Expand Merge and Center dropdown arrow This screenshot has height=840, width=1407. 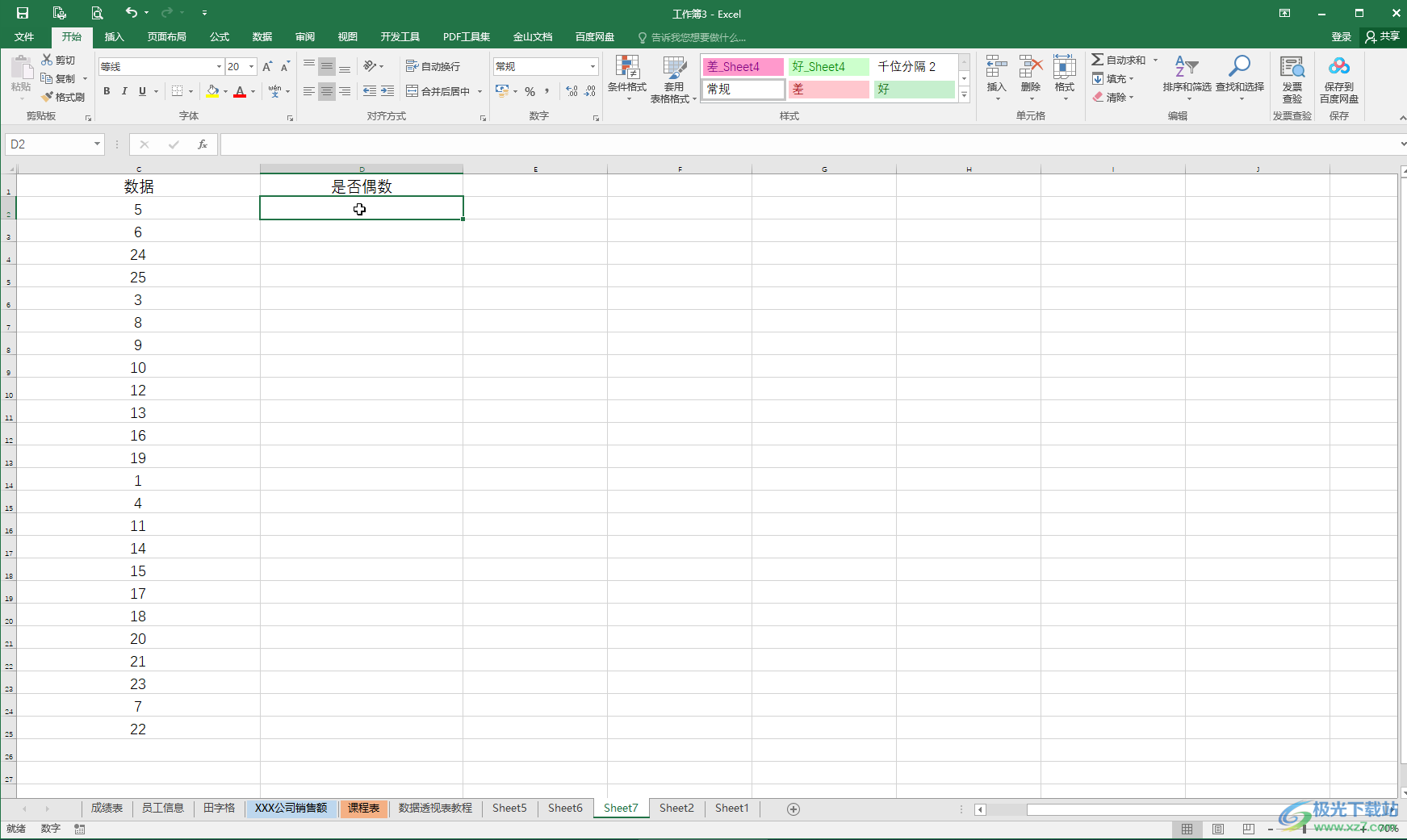[479, 91]
